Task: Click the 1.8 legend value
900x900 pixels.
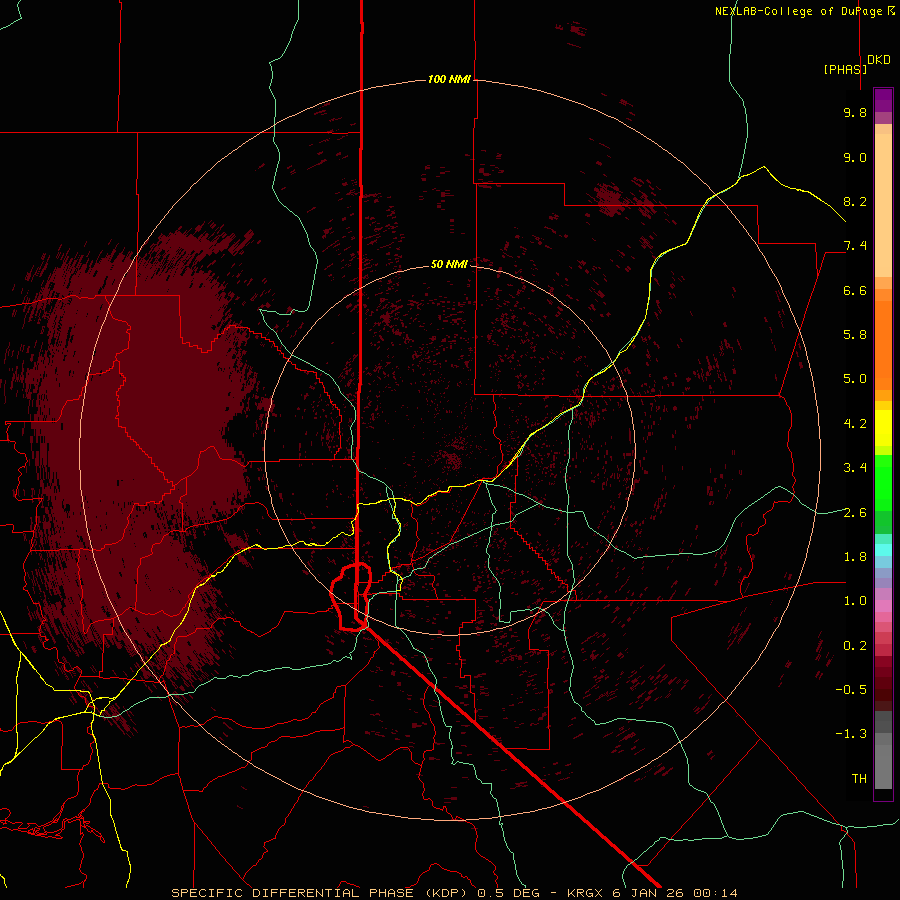Action: pos(855,557)
